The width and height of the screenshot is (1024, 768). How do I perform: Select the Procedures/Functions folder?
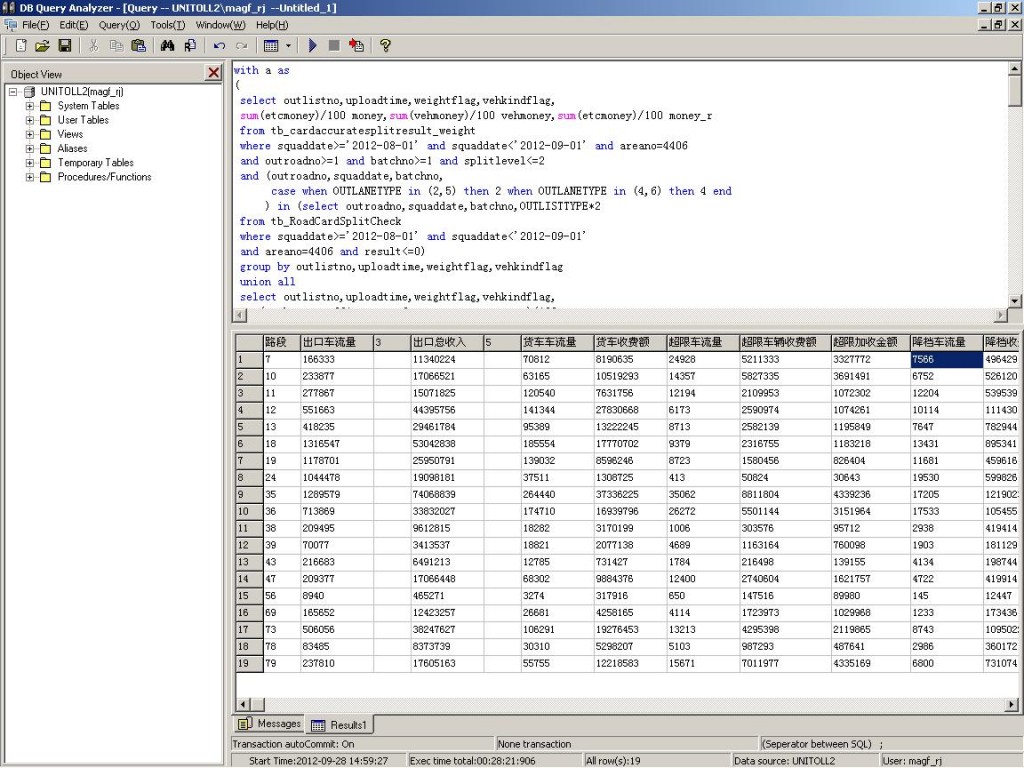[x=104, y=177]
